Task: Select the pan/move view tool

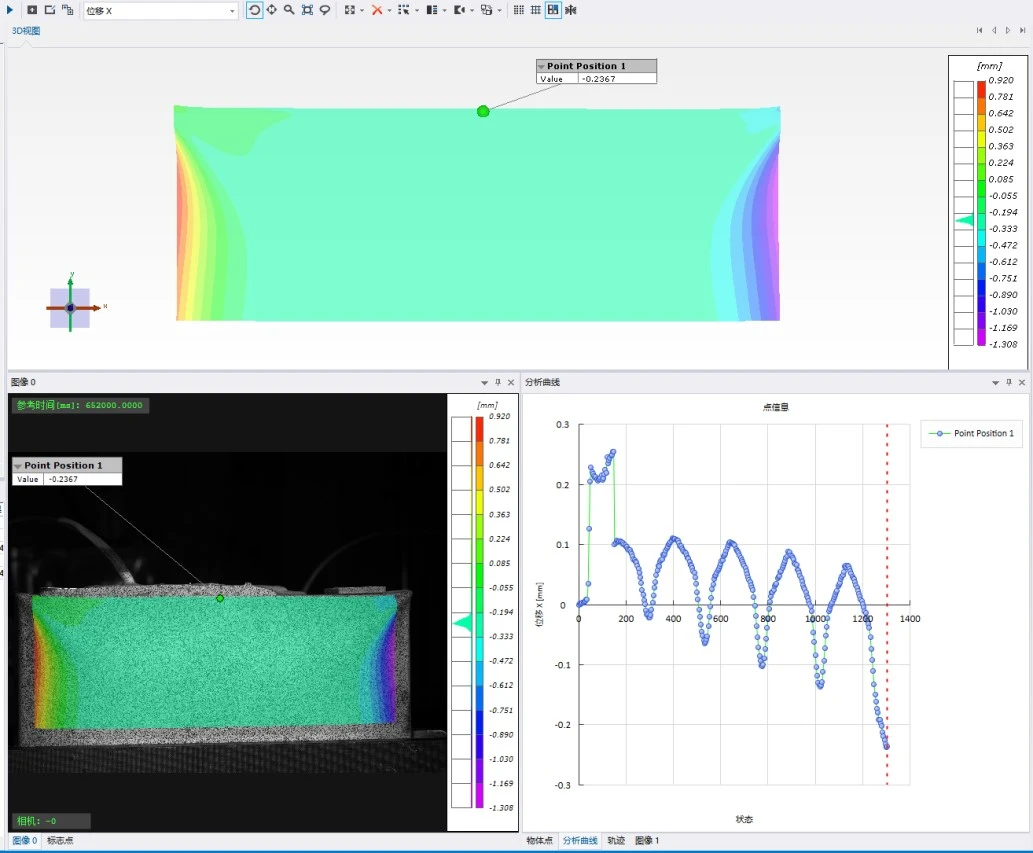Action: tap(272, 10)
